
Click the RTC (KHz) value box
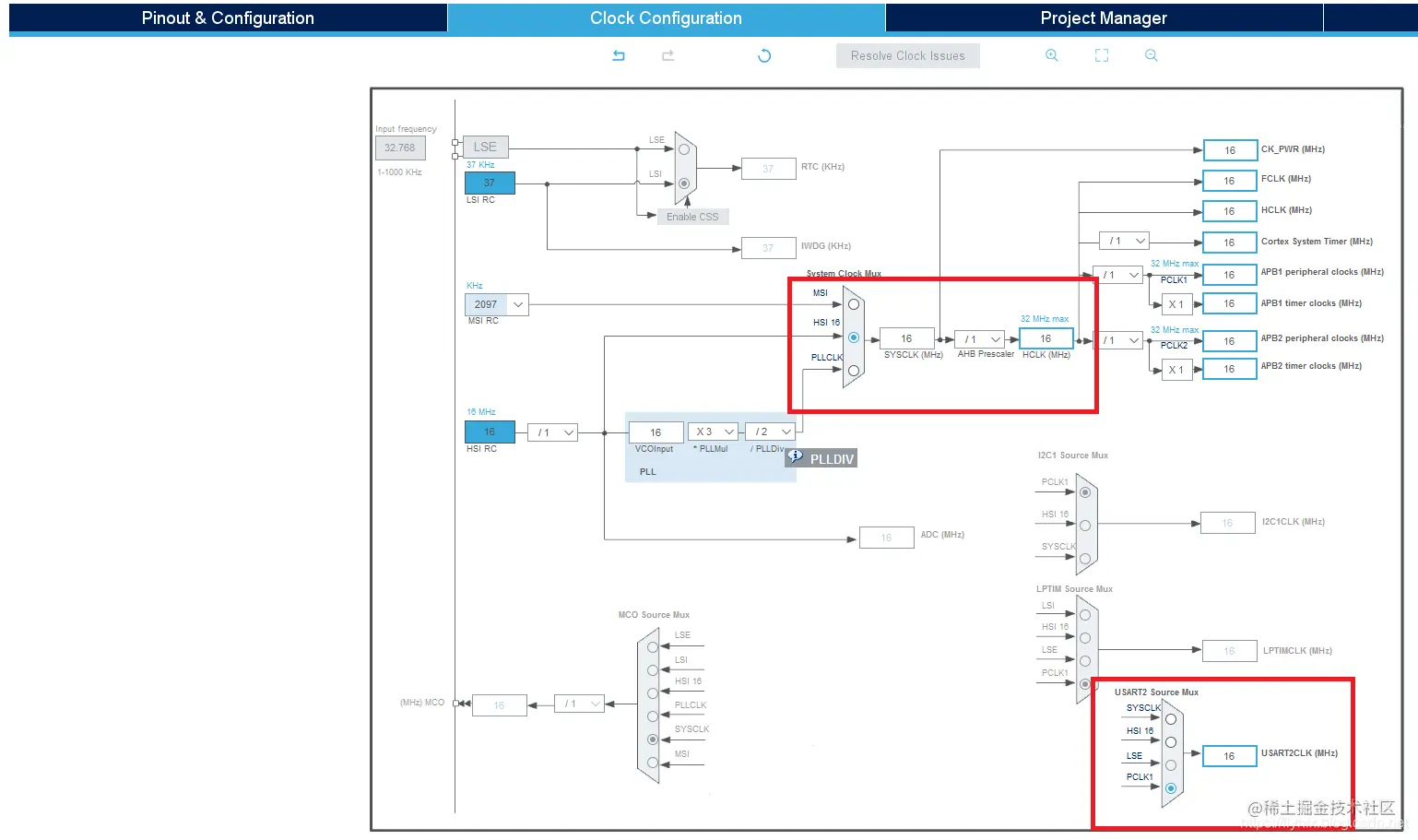(768, 169)
